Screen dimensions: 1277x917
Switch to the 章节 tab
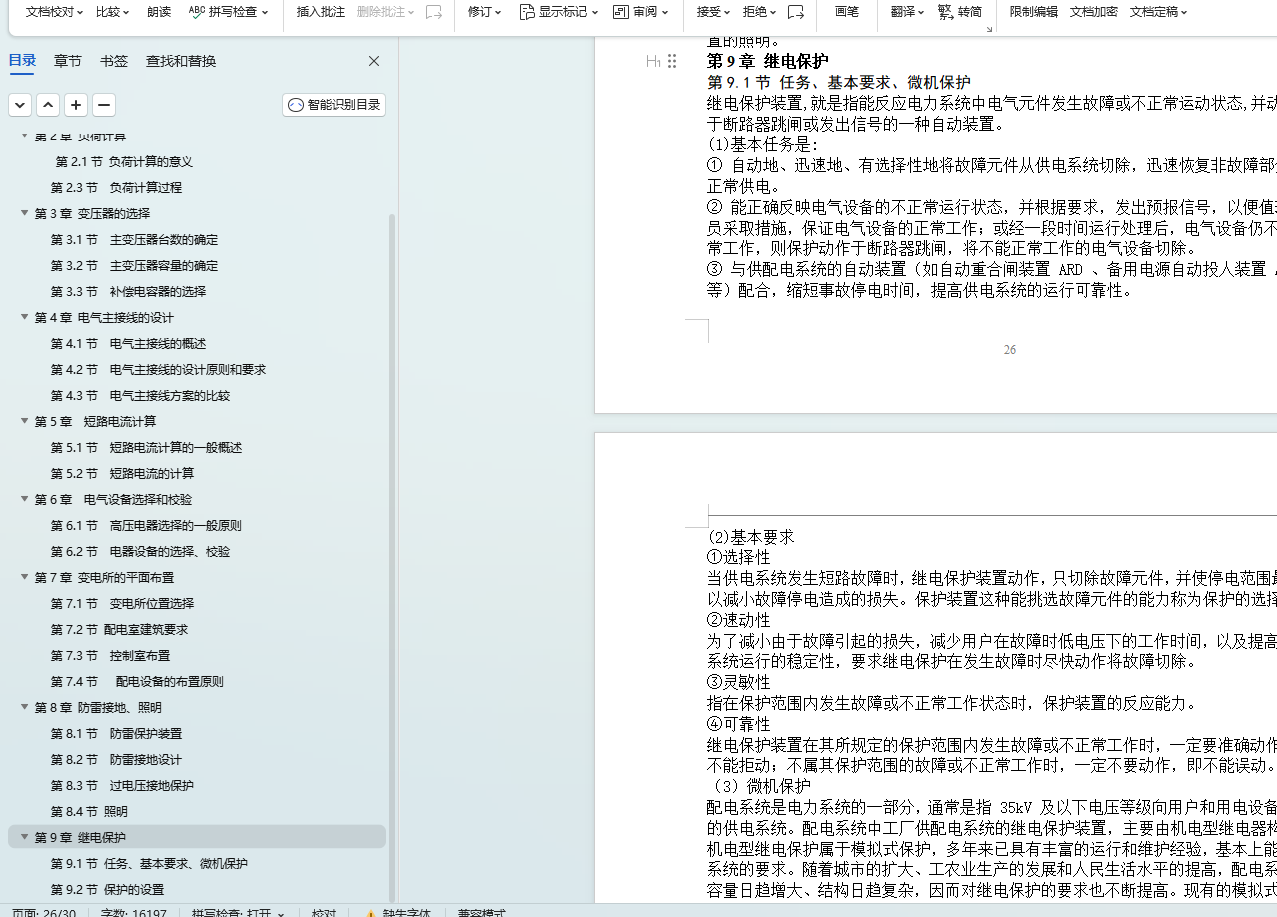point(68,61)
